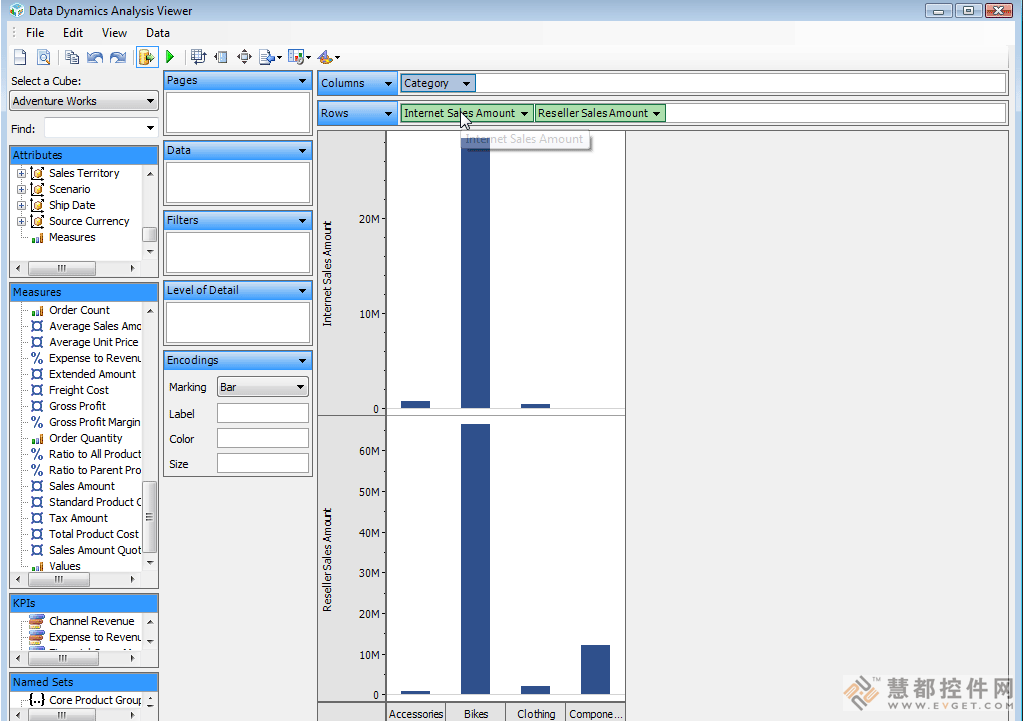Click the fit-width toolbar icon
1023x721 pixels.
221,57
